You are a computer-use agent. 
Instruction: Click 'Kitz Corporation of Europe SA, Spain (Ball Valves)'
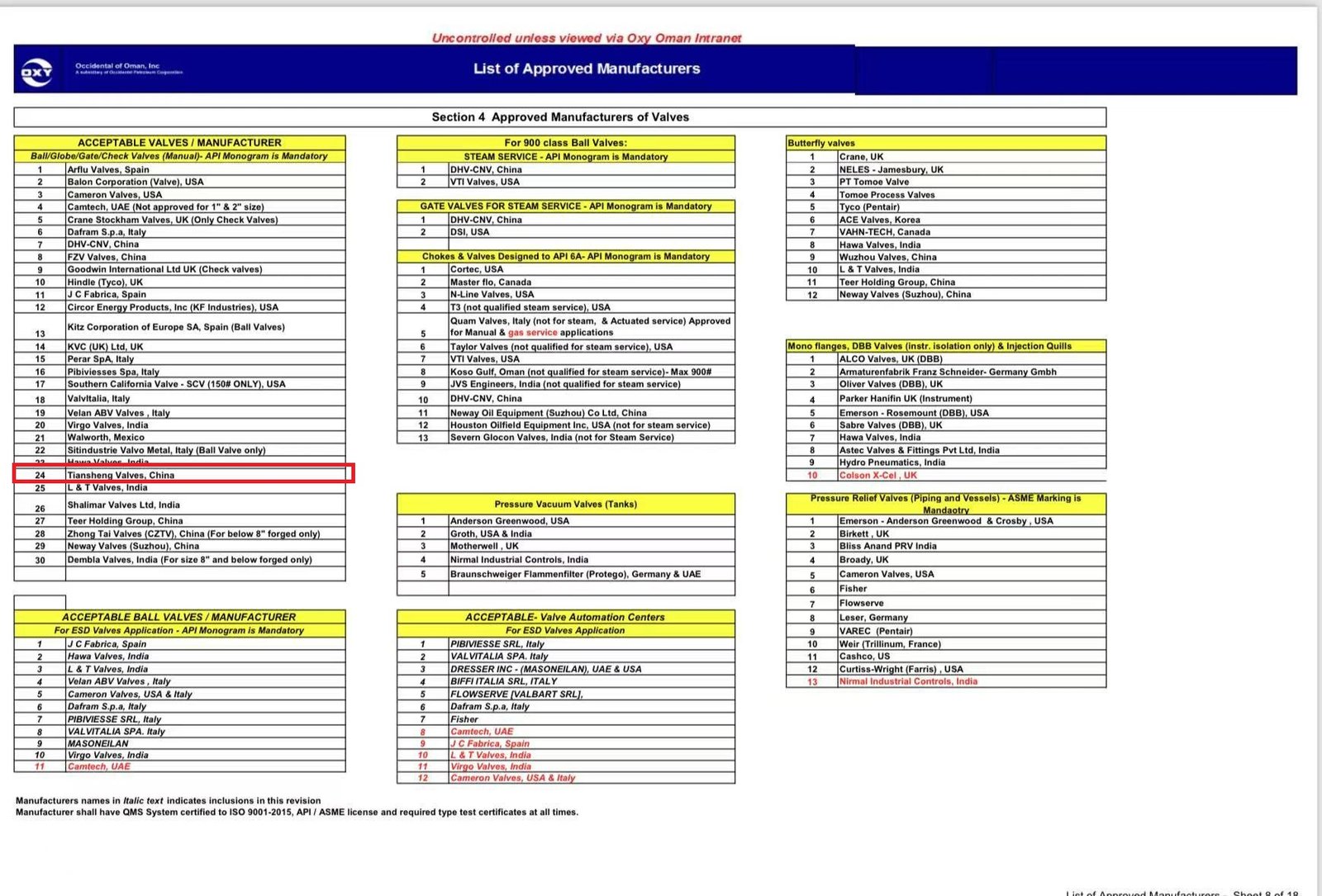[x=176, y=327]
